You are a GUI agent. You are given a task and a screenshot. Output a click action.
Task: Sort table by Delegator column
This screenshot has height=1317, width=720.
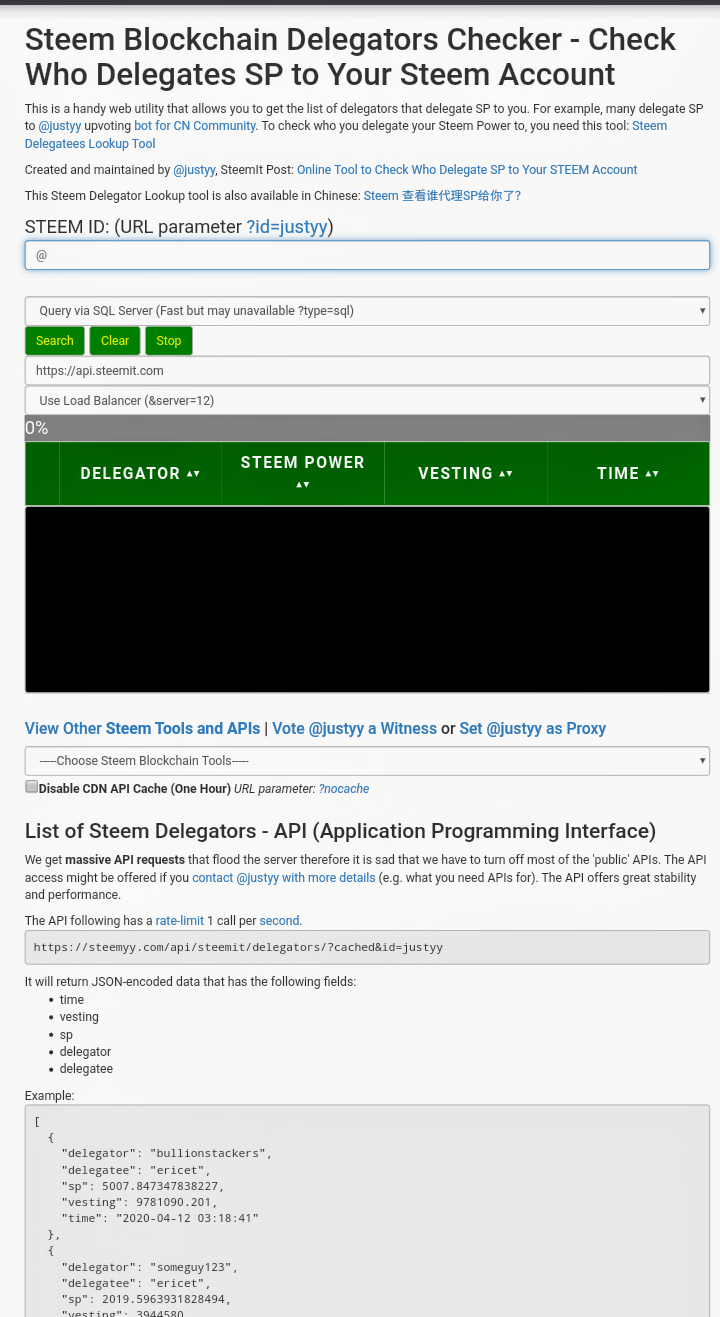(x=140, y=474)
